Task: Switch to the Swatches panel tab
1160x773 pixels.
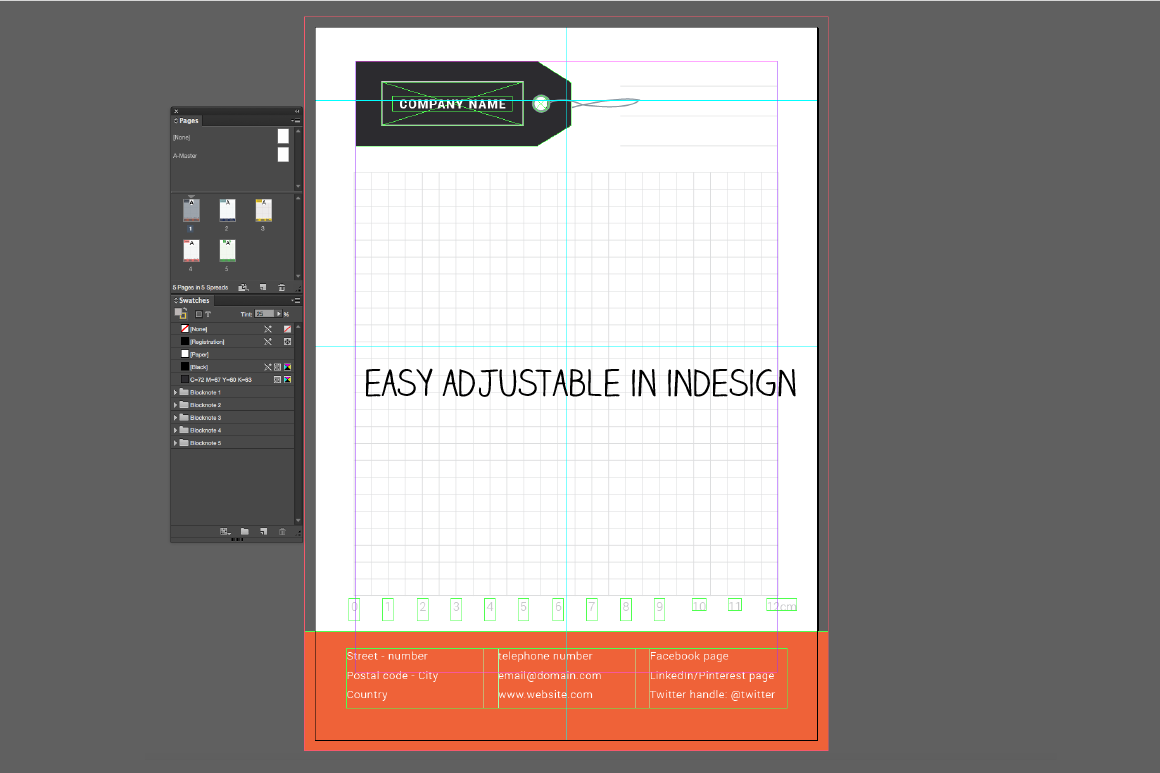Action: (x=192, y=300)
